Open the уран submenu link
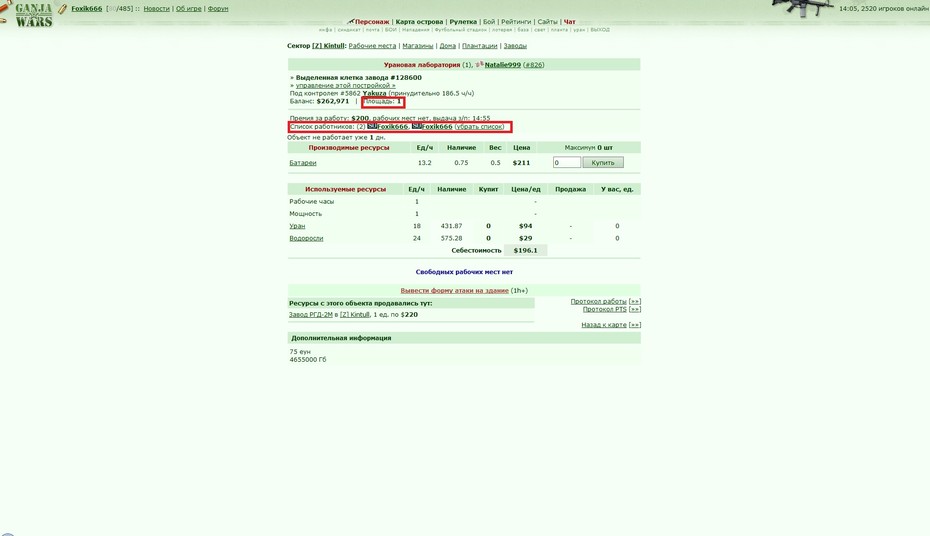 (579, 30)
